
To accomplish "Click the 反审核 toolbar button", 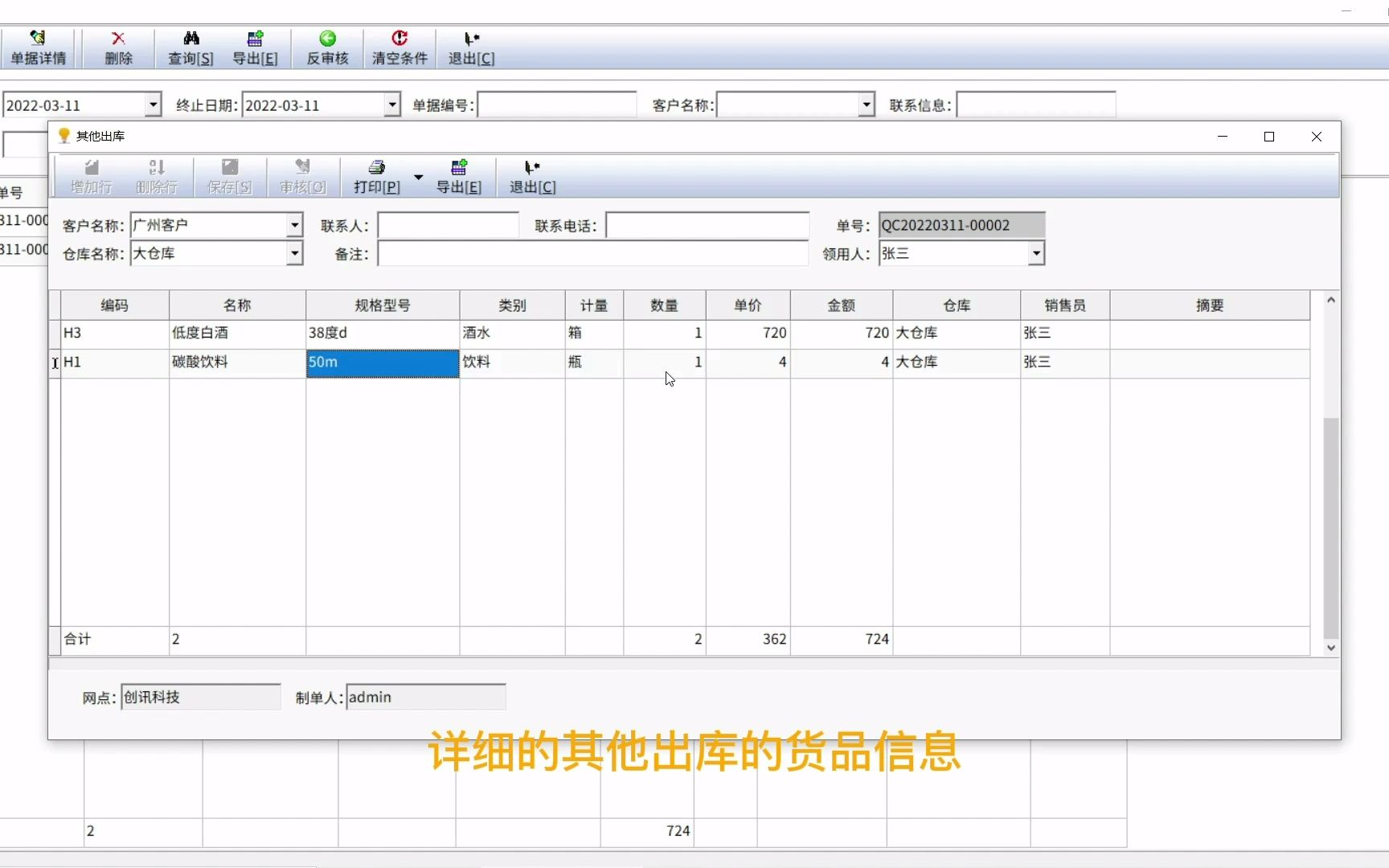I will [327, 48].
